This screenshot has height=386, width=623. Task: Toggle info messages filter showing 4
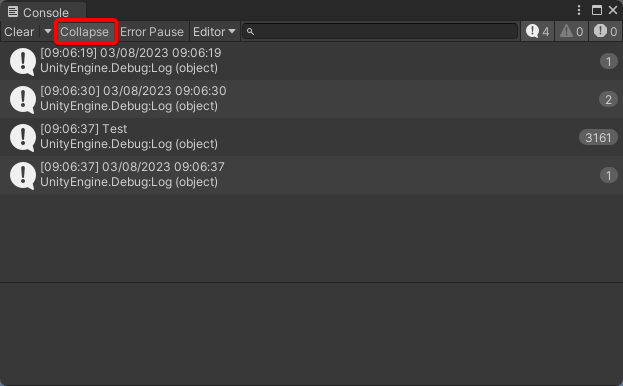(x=538, y=31)
